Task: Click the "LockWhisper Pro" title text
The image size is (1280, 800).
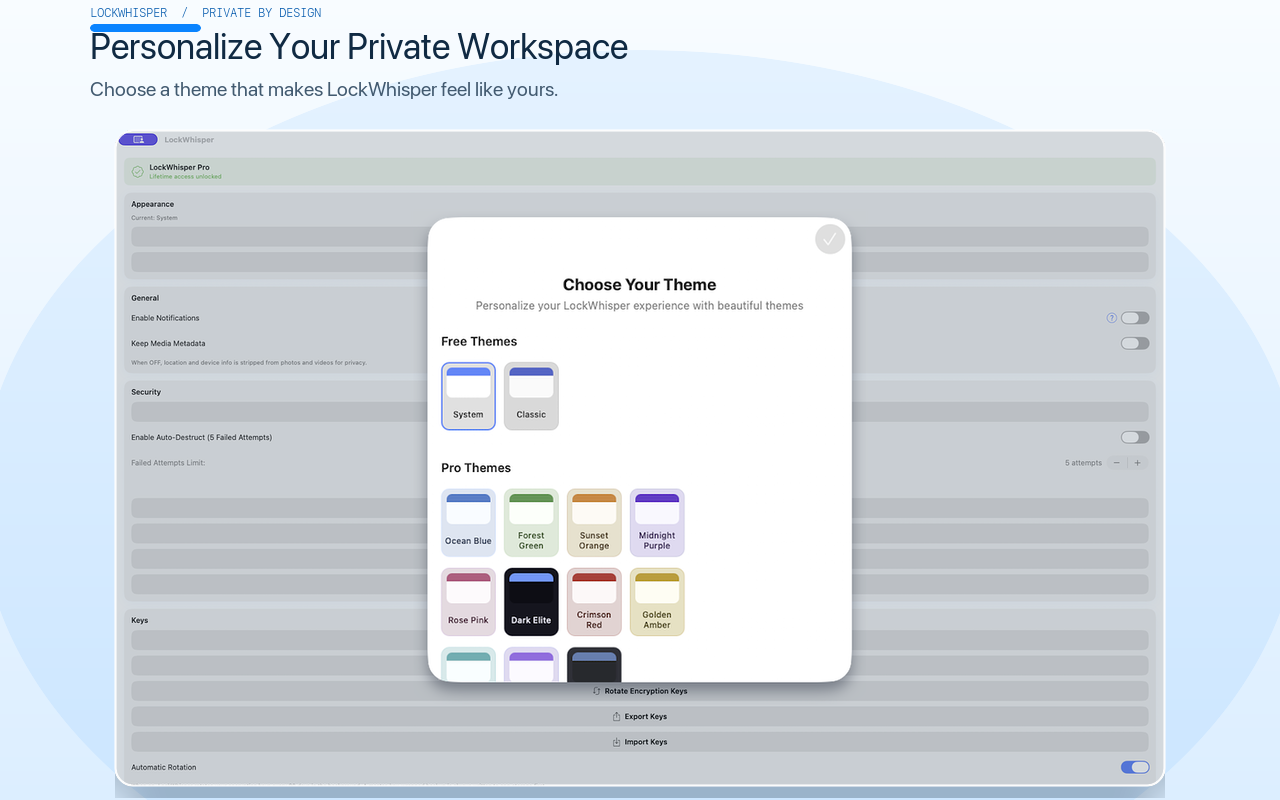Action: (179, 167)
